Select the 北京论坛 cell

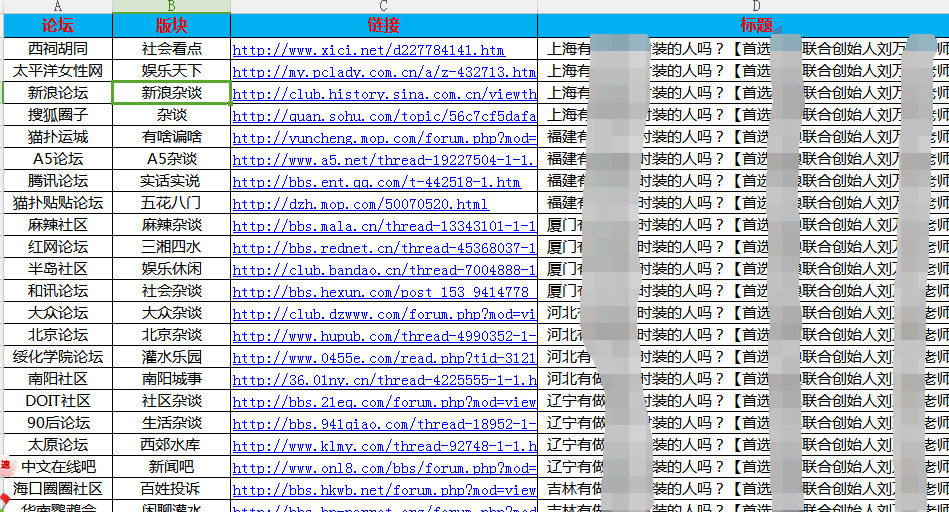57,335
